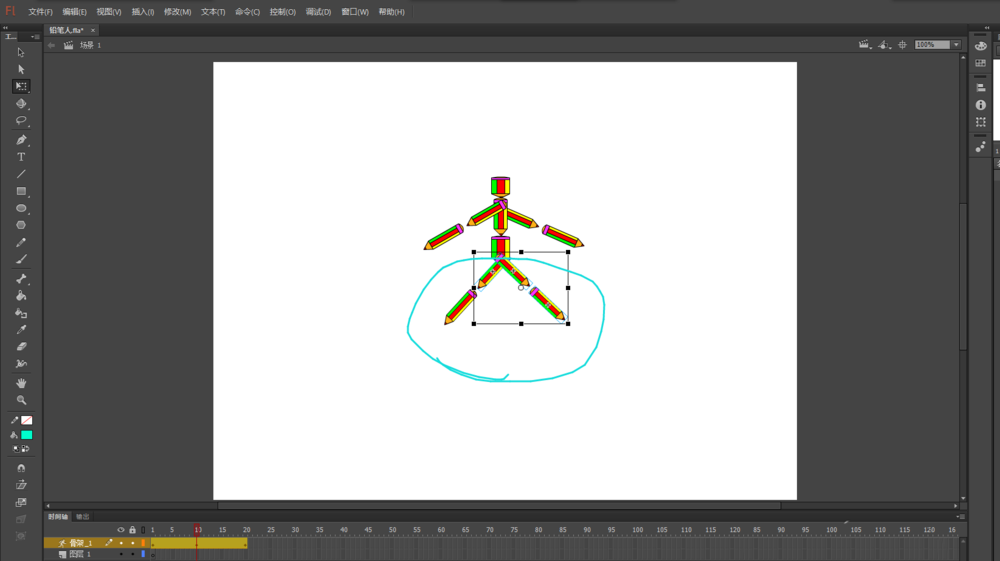
Task: Open the 插入(I) menu
Action: coord(143,12)
